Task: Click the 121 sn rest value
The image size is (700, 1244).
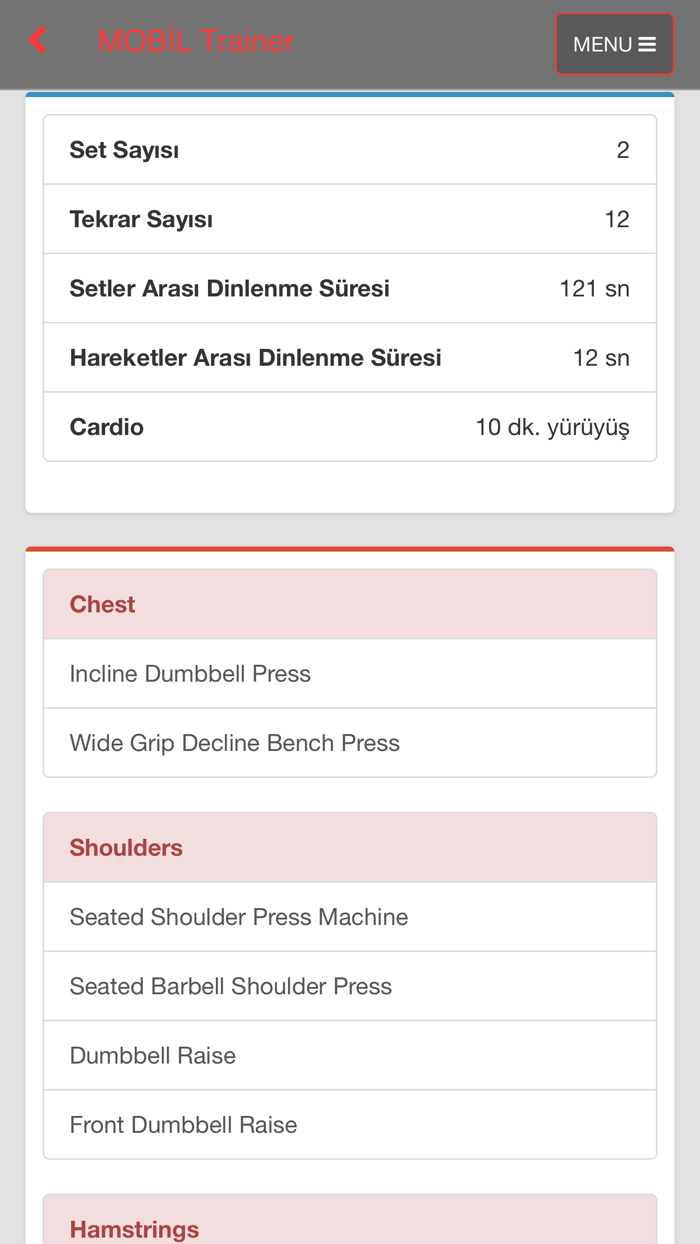Action: 594,289
